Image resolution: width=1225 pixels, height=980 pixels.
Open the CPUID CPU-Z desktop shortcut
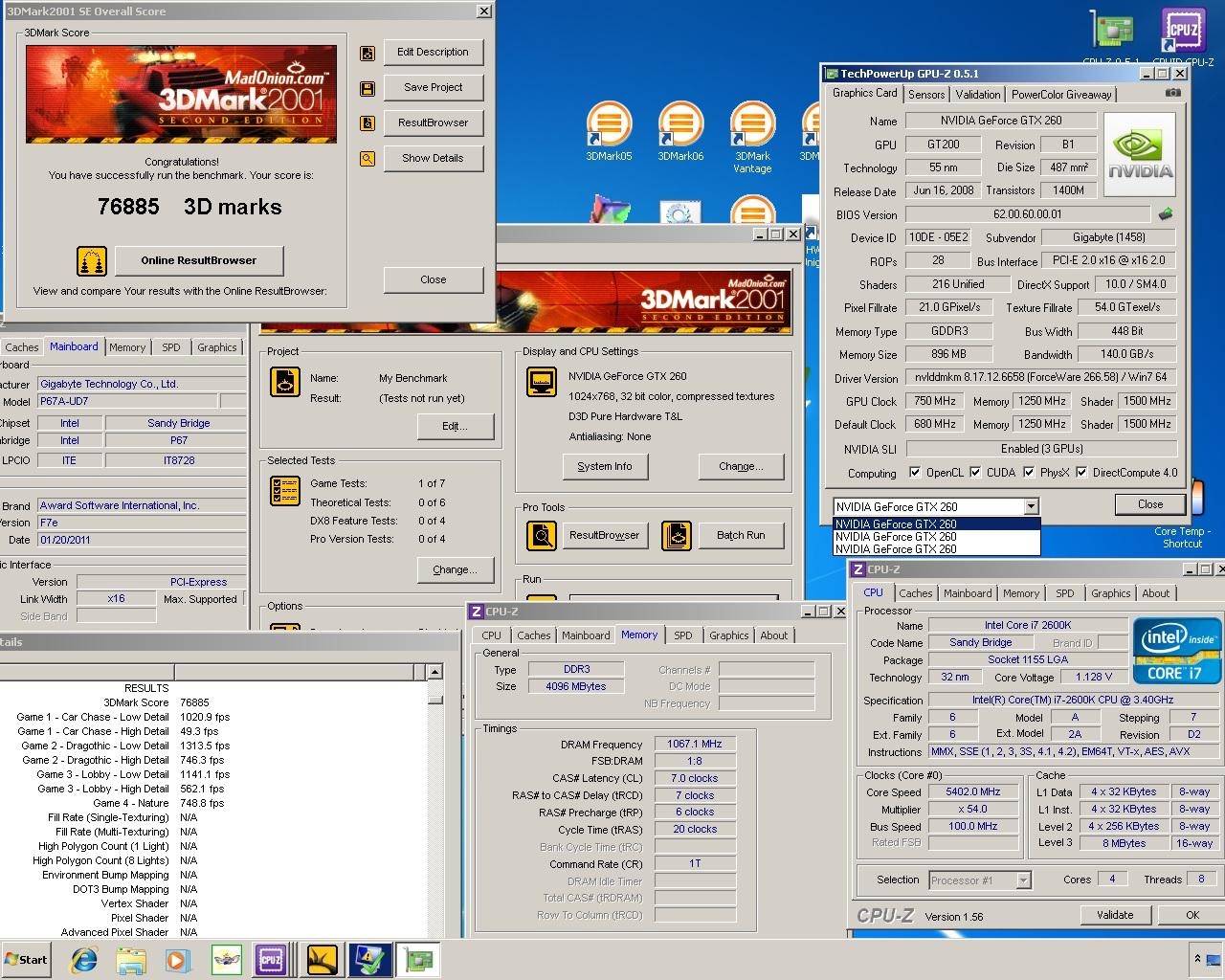[1184, 38]
